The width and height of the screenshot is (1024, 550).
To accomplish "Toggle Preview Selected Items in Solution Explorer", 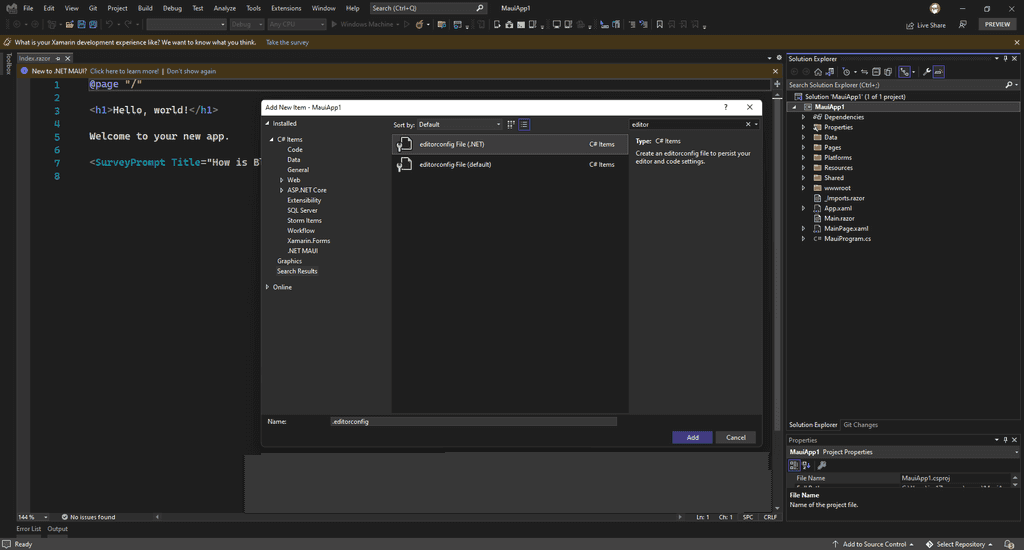I will [x=938, y=72].
